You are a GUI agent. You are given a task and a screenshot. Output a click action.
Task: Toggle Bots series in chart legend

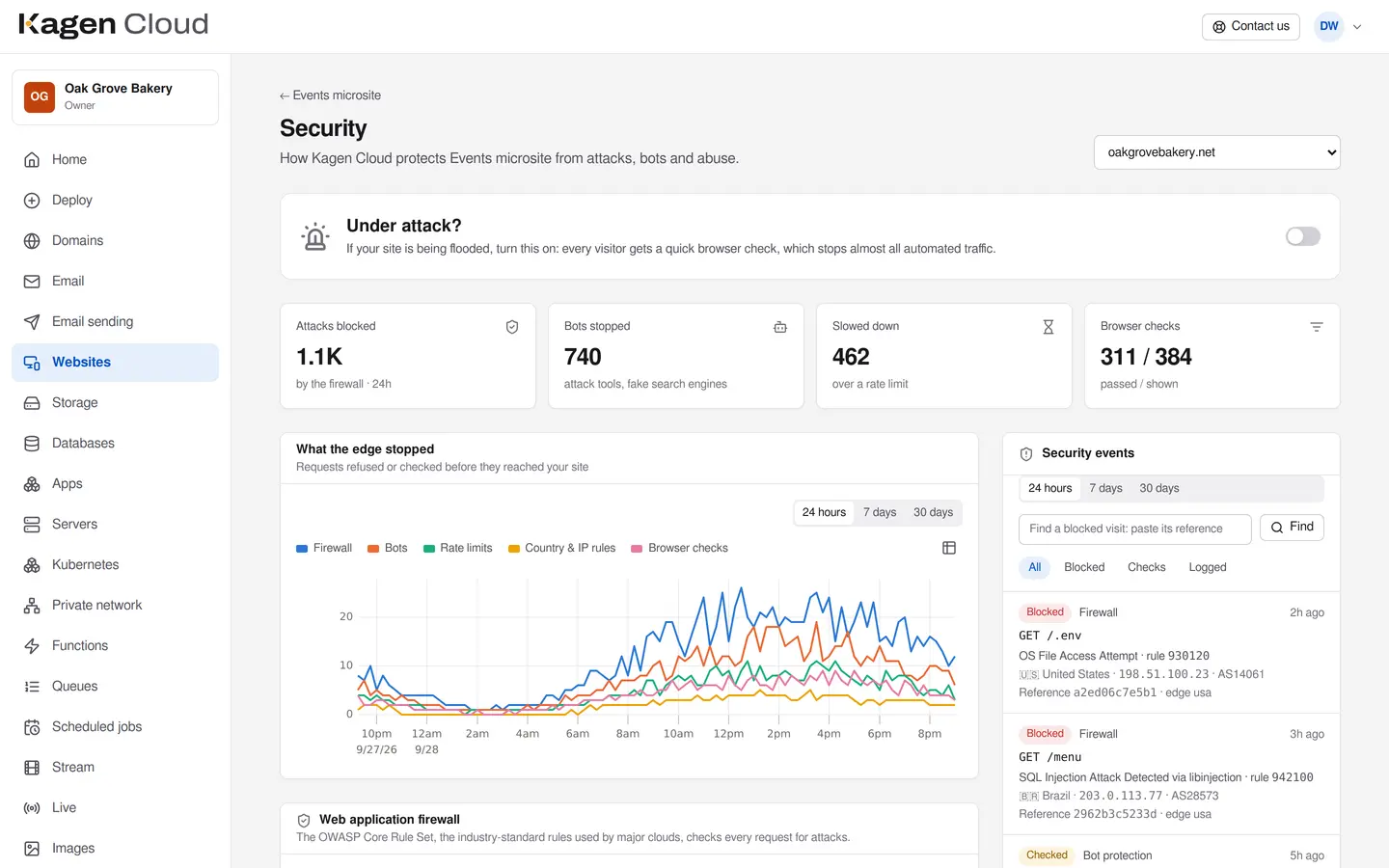tap(388, 548)
